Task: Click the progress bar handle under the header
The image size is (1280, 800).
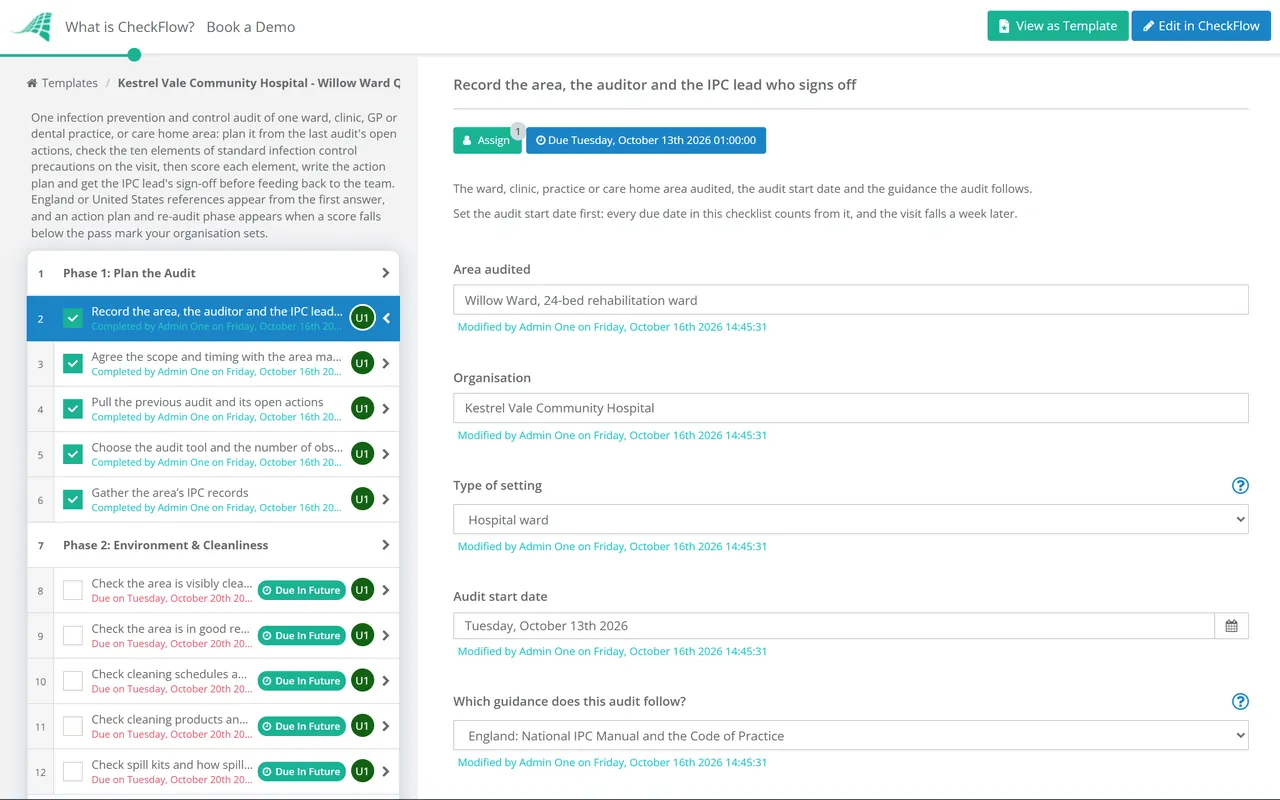Action: (135, 55)
